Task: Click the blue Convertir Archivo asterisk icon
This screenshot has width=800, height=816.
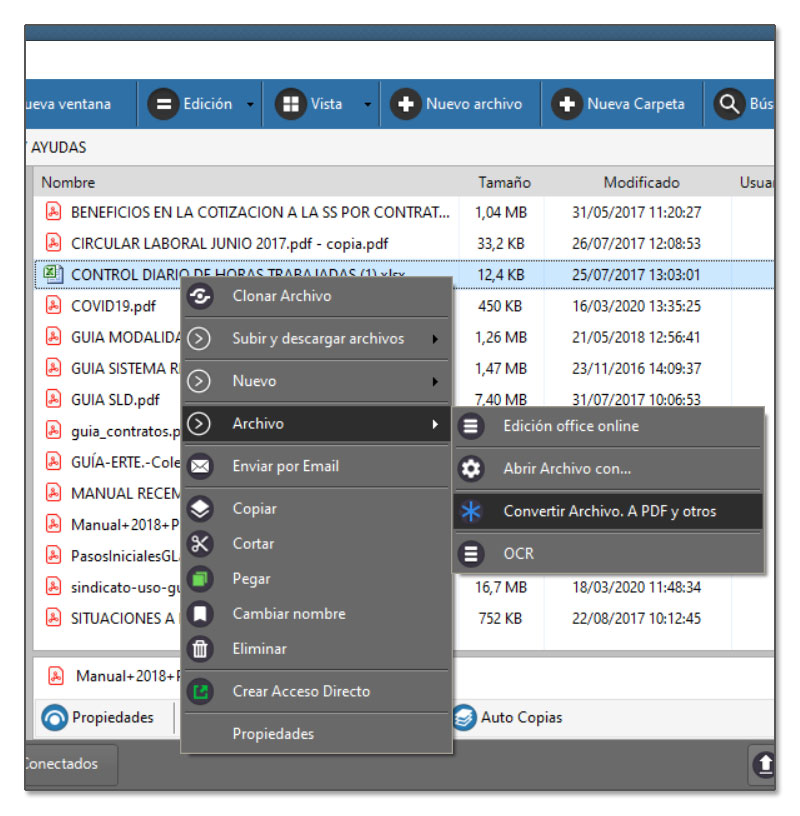Action: click(471, 512)
